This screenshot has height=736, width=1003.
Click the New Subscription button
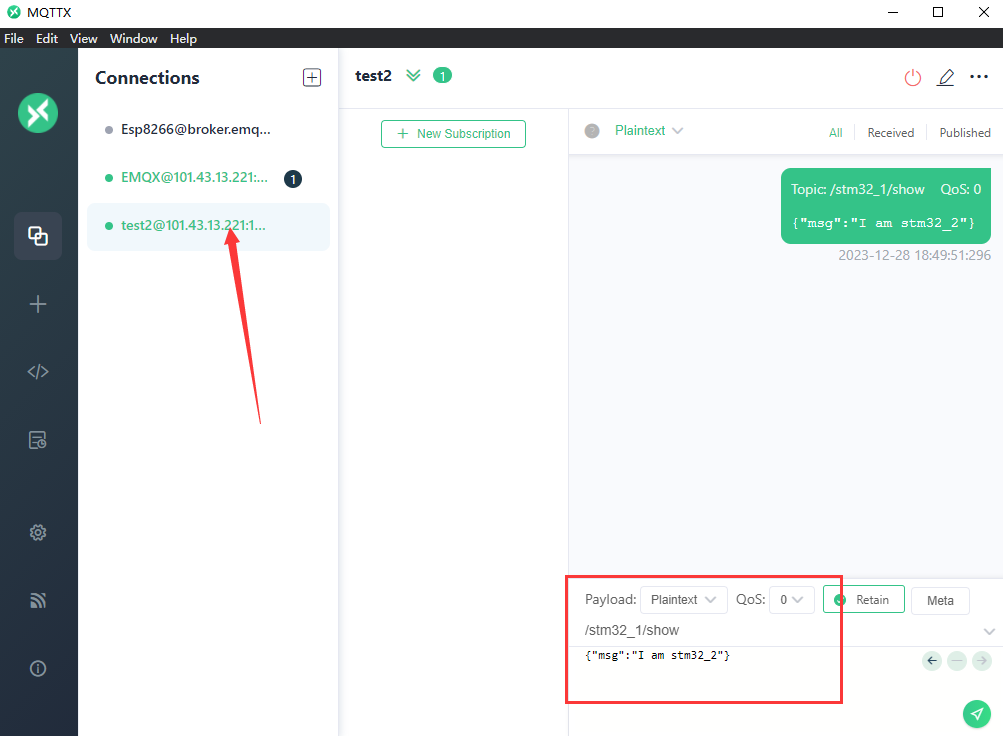454,134
